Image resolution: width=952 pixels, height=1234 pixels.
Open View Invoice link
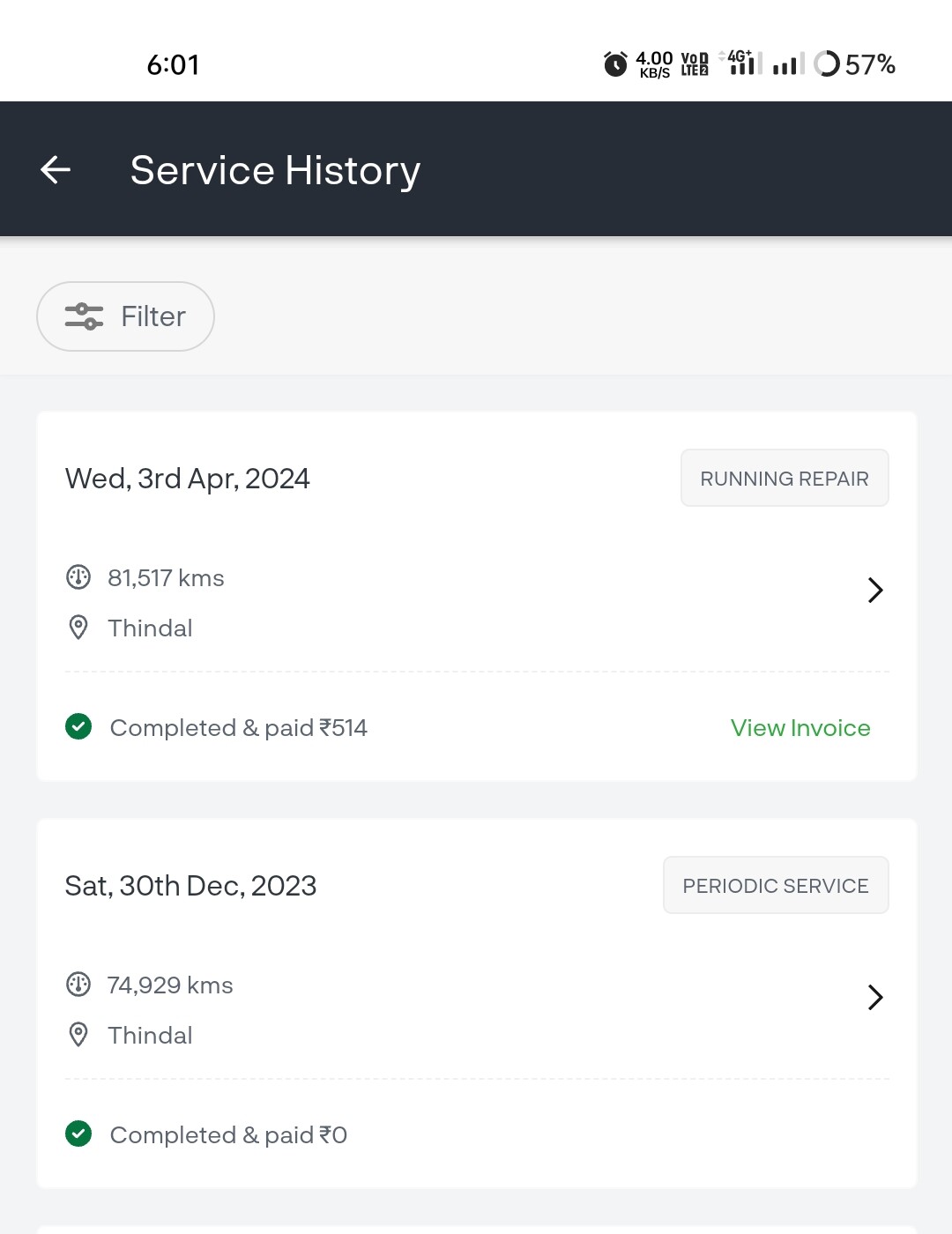pos(800,728)
